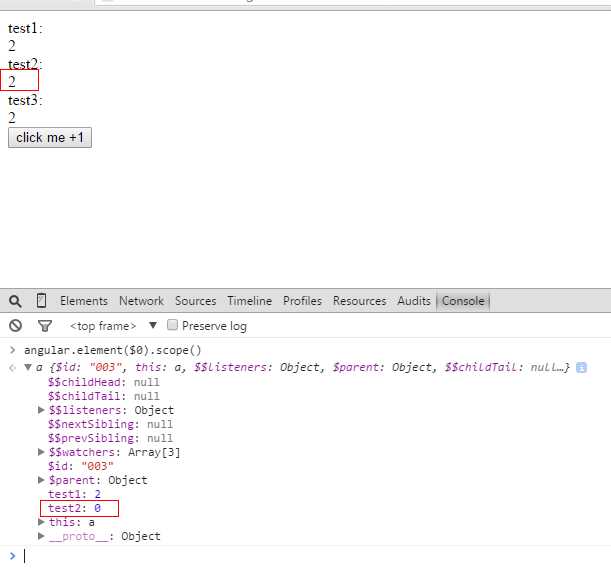
Task: Click the '$$prevSibling: null' row
Action: click(x=110, y=438)
